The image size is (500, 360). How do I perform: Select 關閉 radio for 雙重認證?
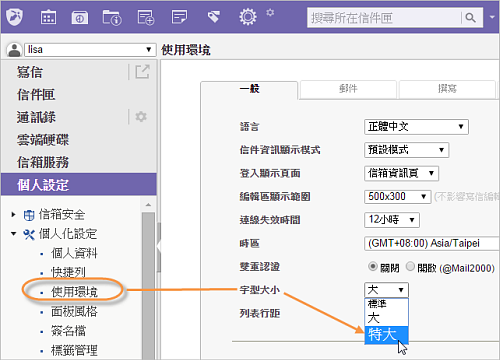click(373, 267)
